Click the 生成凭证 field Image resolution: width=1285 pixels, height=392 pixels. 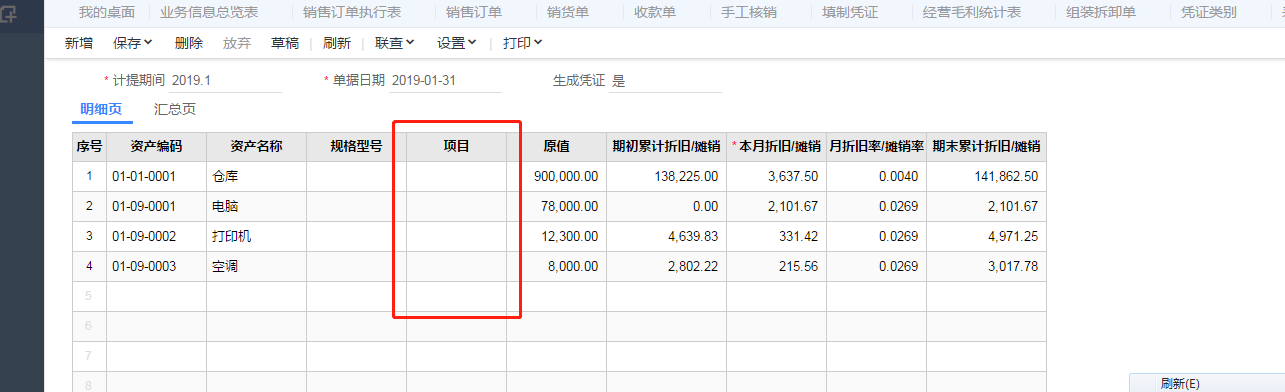point(666,81)
